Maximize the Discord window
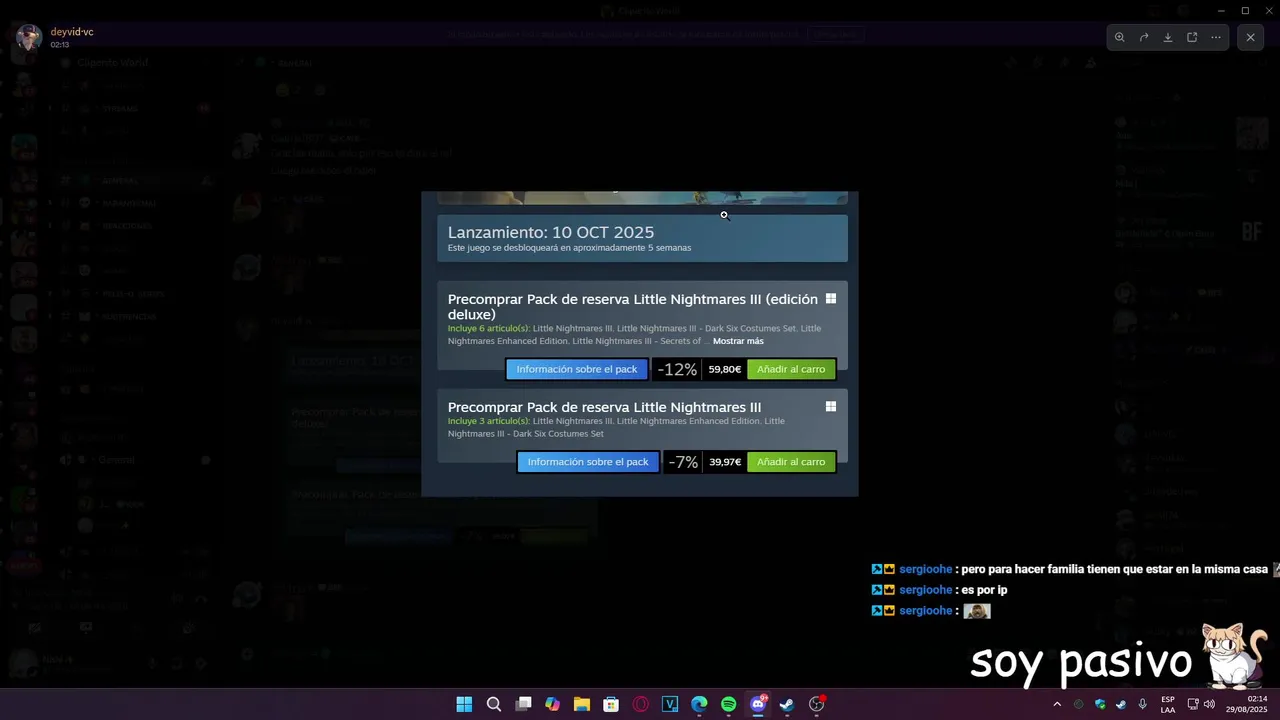1280x720 pixels. click(x=1245, y=10)
